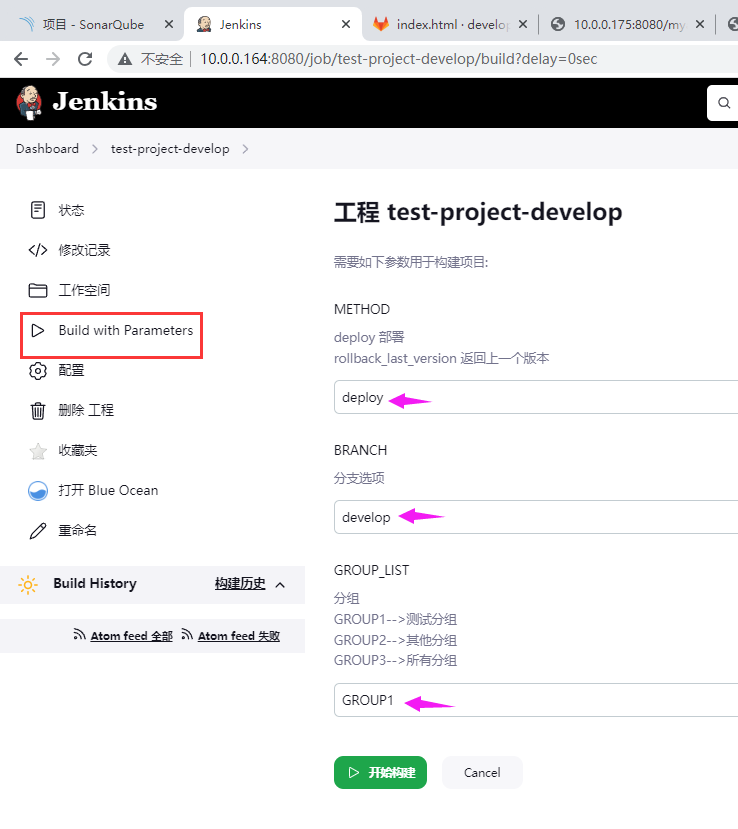Close the SonarQube browser tab
Viewport: 738px width, 829px height.
tap(169, 24)
